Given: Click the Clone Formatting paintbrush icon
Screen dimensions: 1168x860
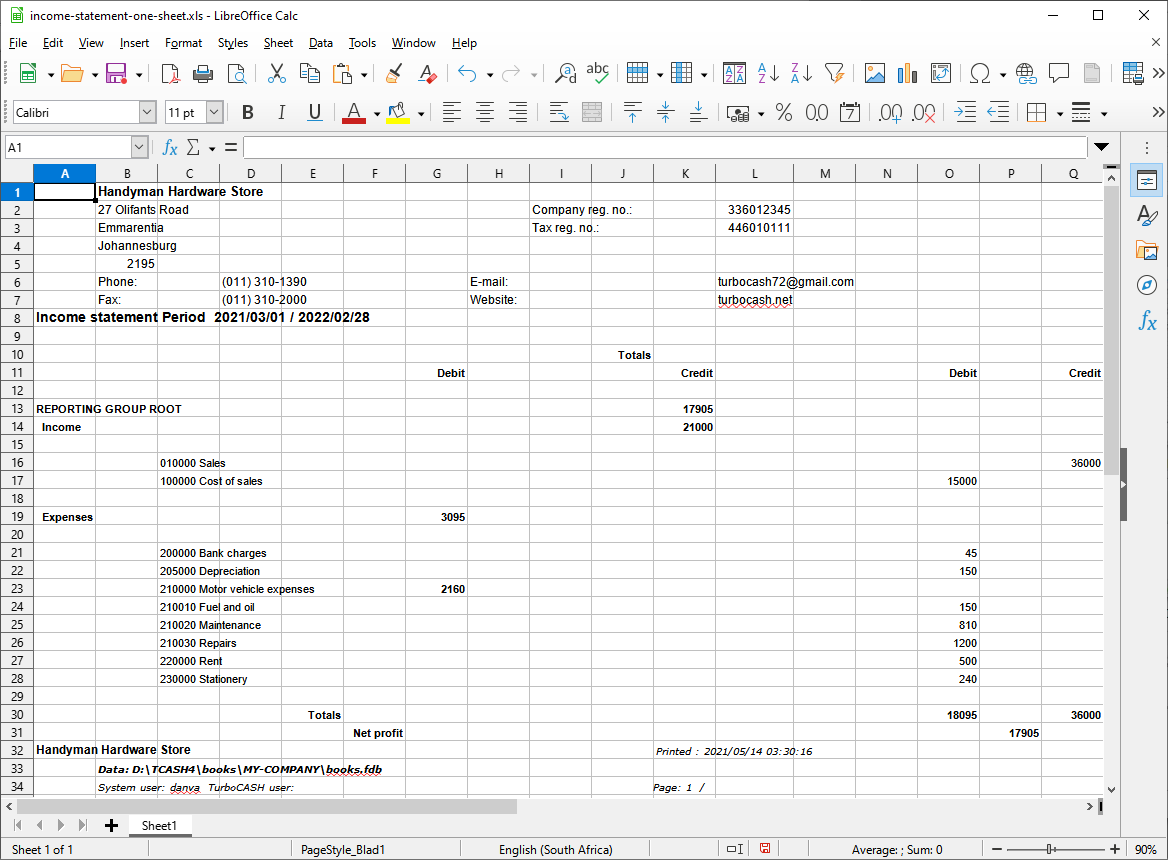Looking at the screenshot, I should coord(394,73).
